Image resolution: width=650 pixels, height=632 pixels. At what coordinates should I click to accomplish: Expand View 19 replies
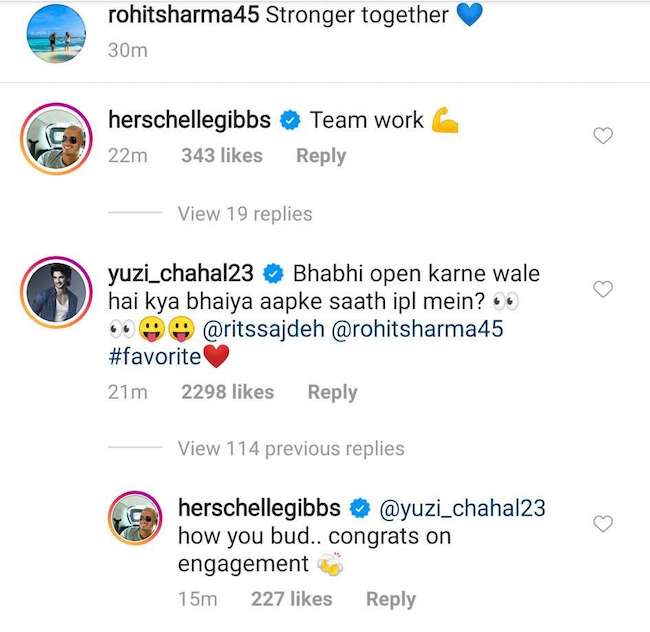point(244,214)
